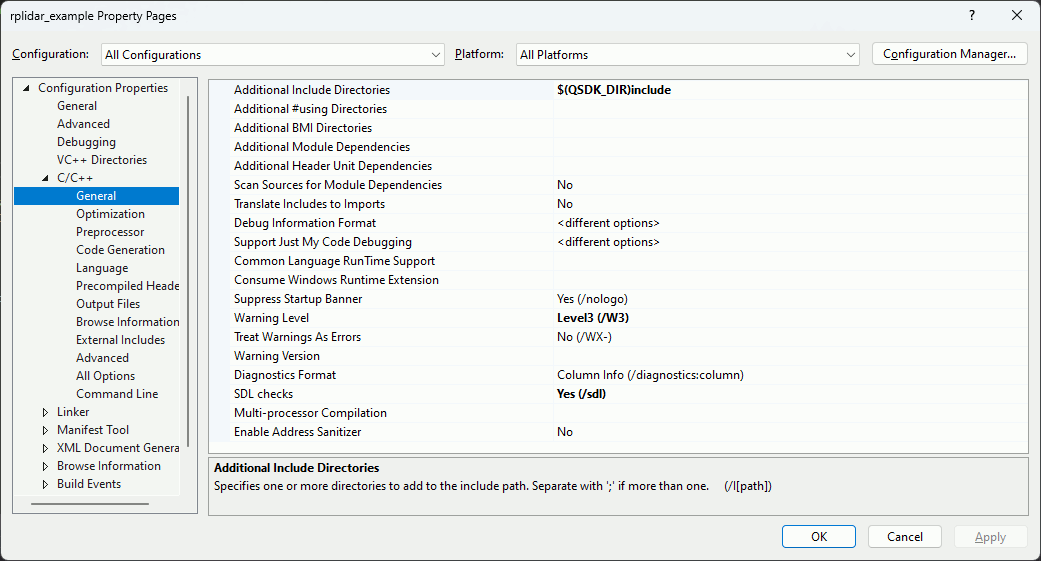Open the Platform dropdown

[x=687, y=54]
